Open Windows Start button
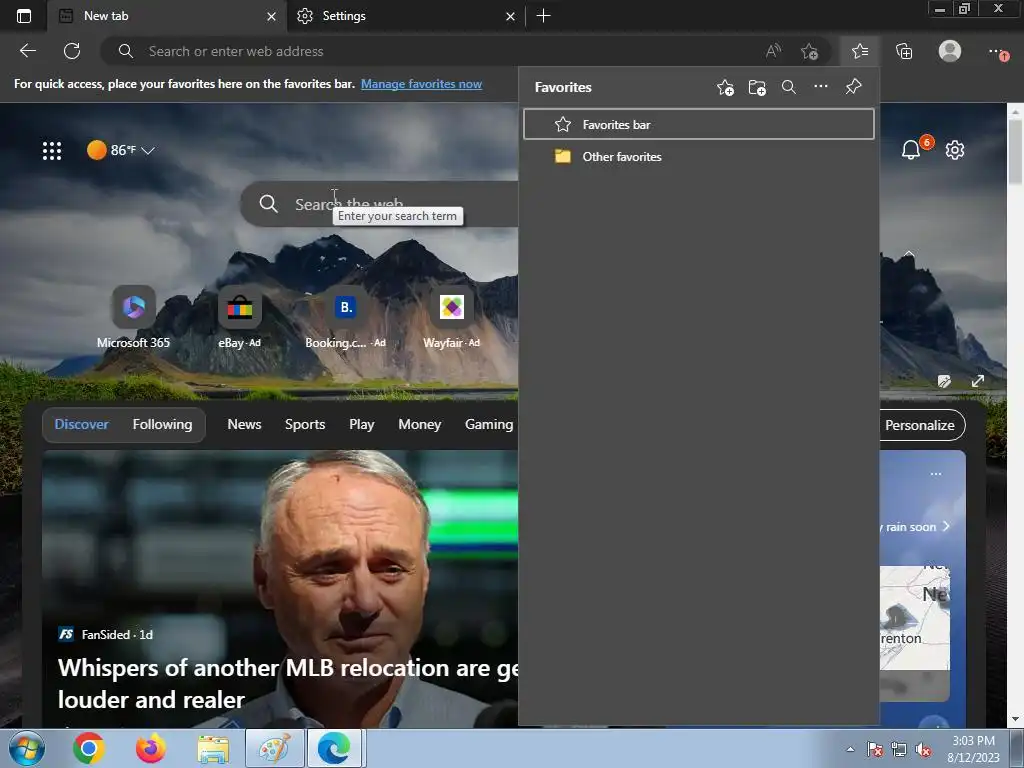 click(x=27, y=748)
